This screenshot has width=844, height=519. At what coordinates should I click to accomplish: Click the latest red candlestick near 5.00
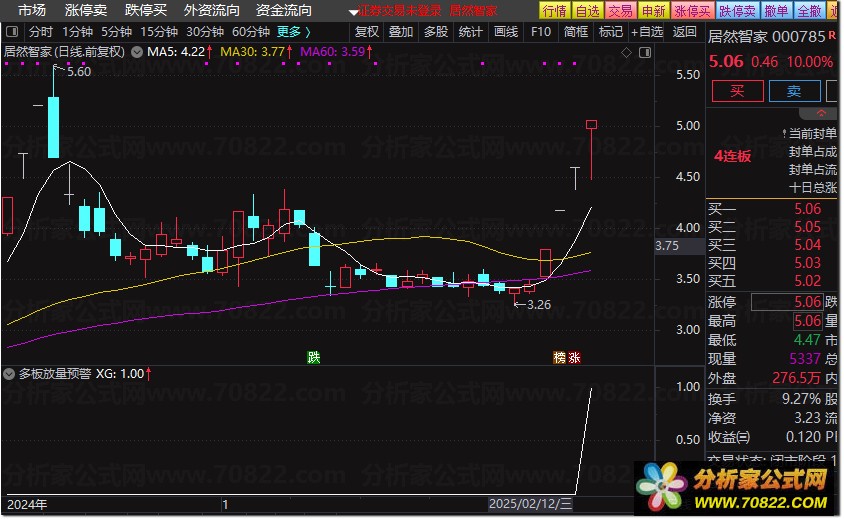[x=592, y=150]
